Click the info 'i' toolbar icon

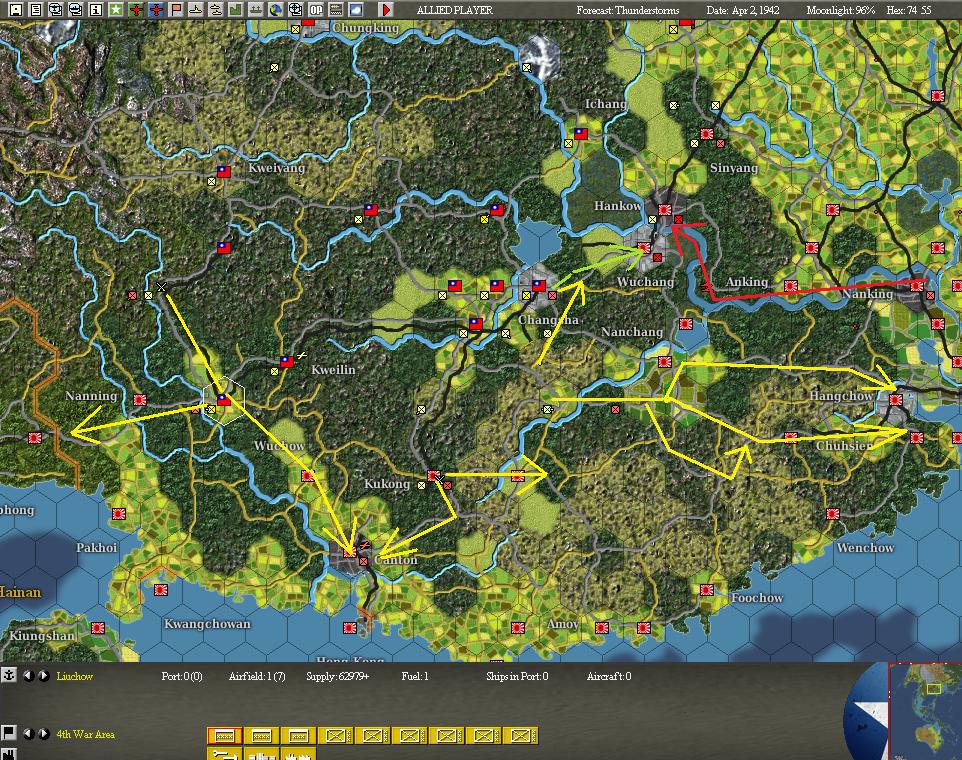[96, 9]
